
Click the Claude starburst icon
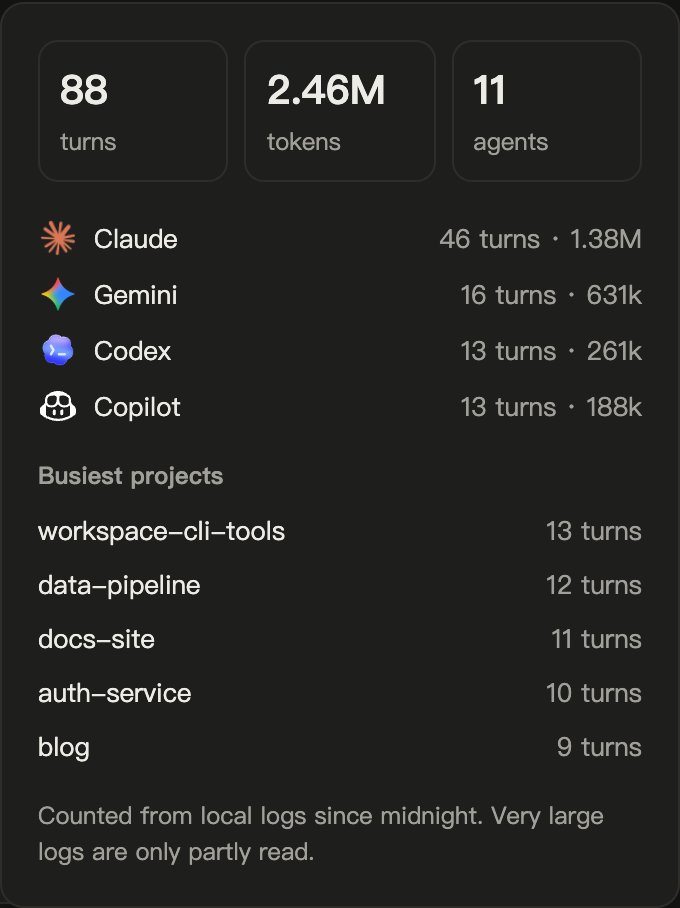pos(58,238)
